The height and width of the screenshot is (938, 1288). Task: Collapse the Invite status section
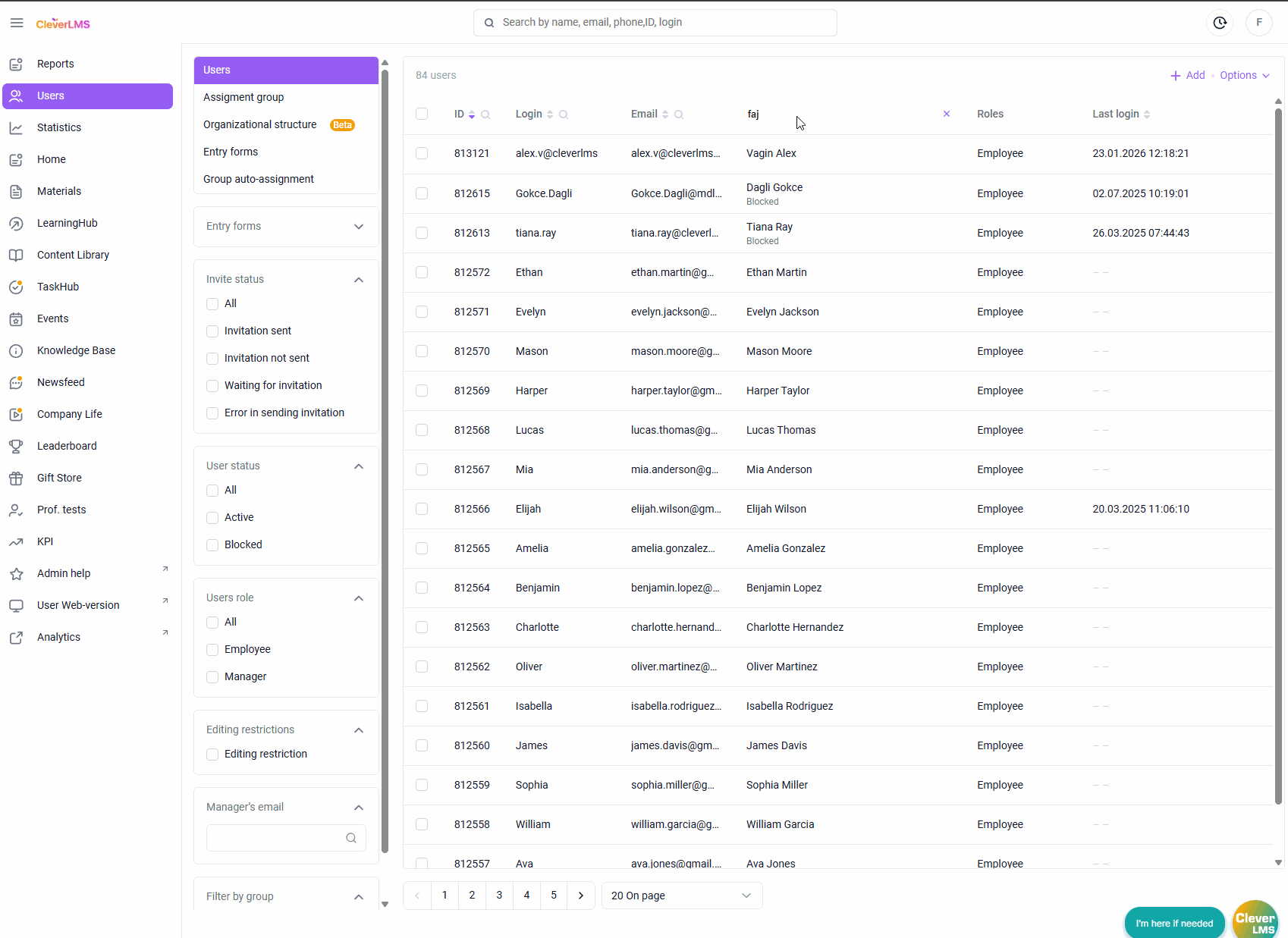coord(359,280)
